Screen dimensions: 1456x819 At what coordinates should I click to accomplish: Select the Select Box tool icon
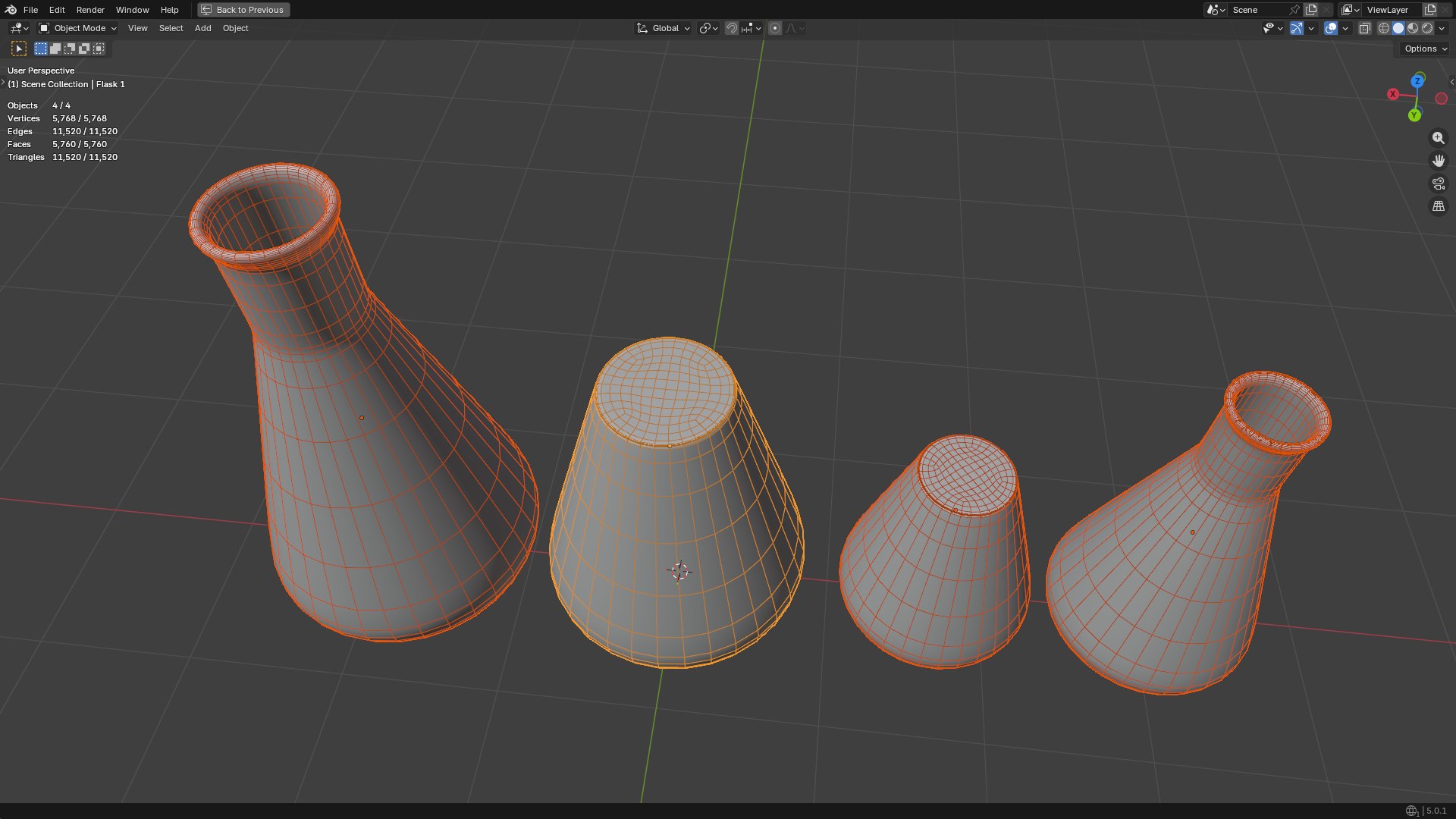19,49
